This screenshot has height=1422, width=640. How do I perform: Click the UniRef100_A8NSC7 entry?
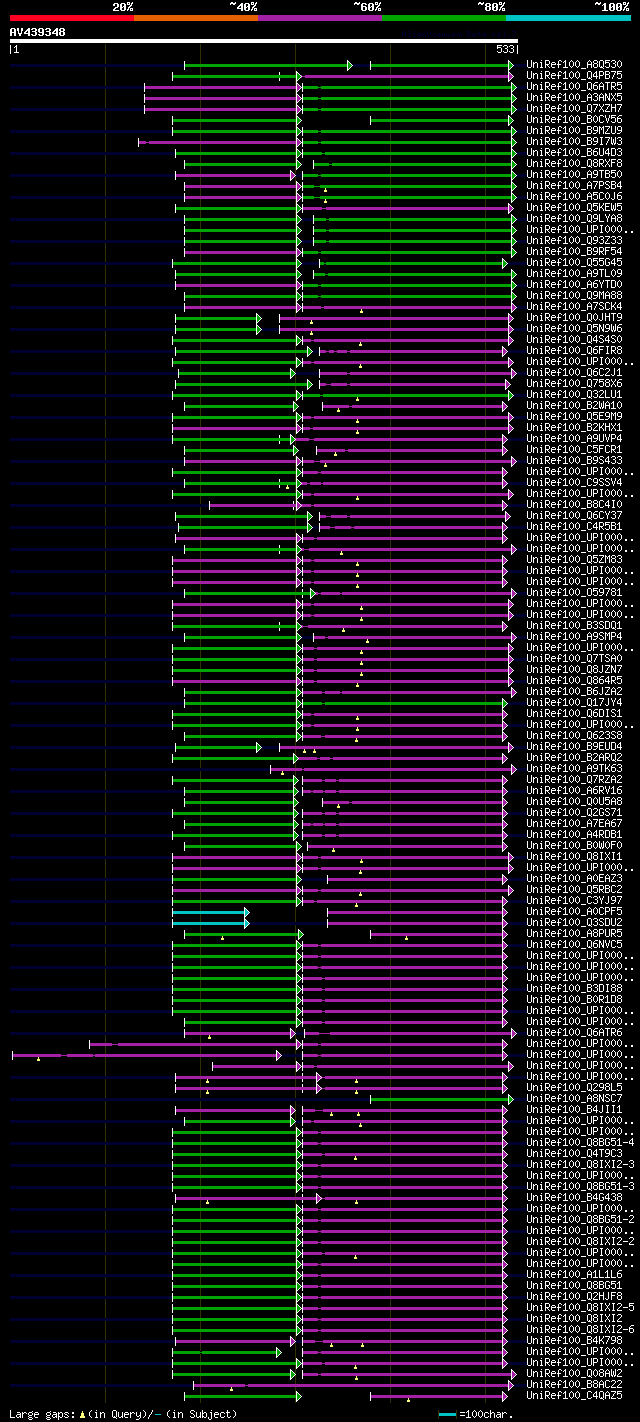[x=574, y=1099]
